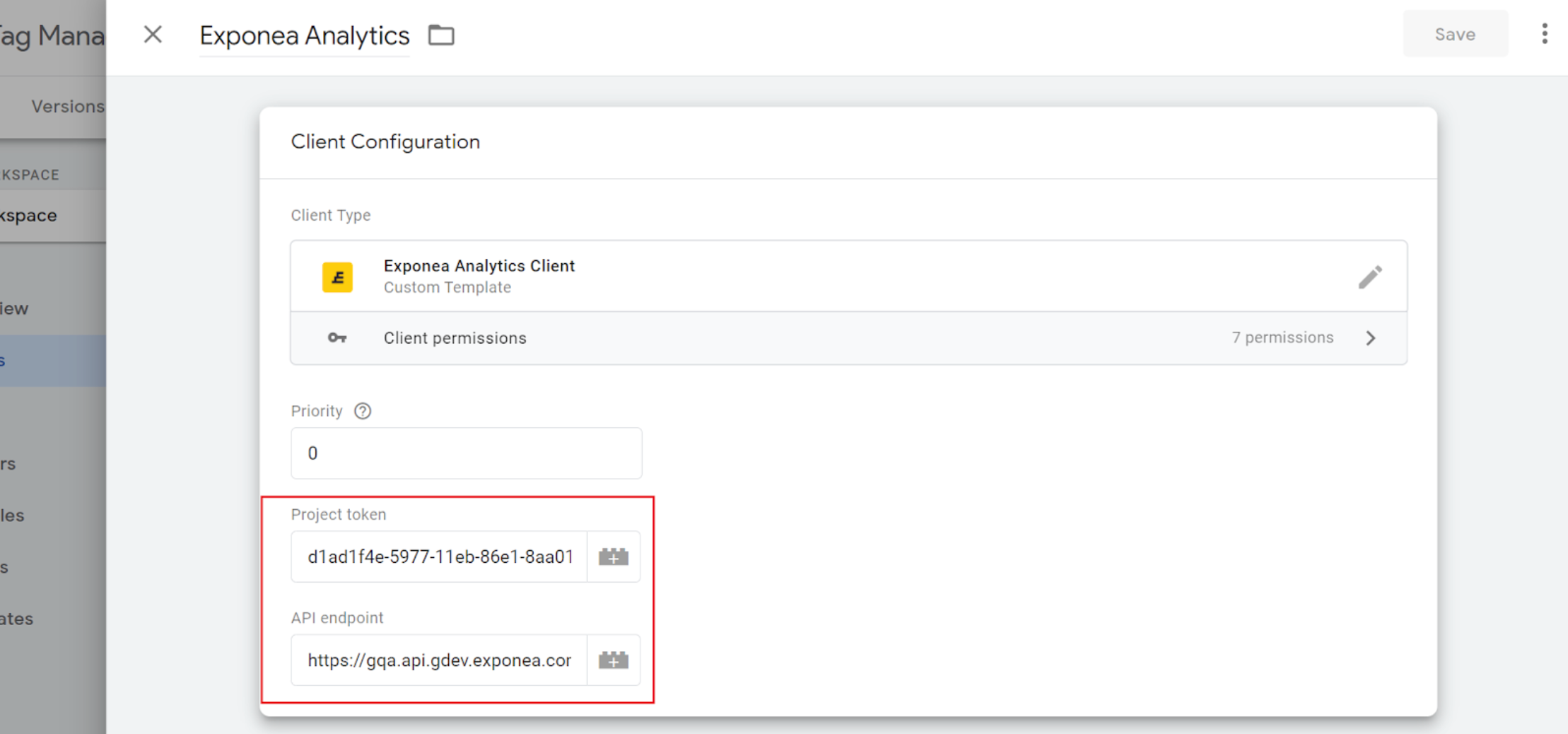1568x734 pixels.
Task: Click the Client permissions label
Action: point(455,338)
